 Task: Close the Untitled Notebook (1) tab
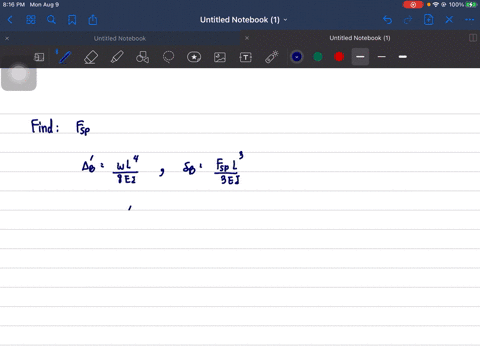(x=247, y=38)
